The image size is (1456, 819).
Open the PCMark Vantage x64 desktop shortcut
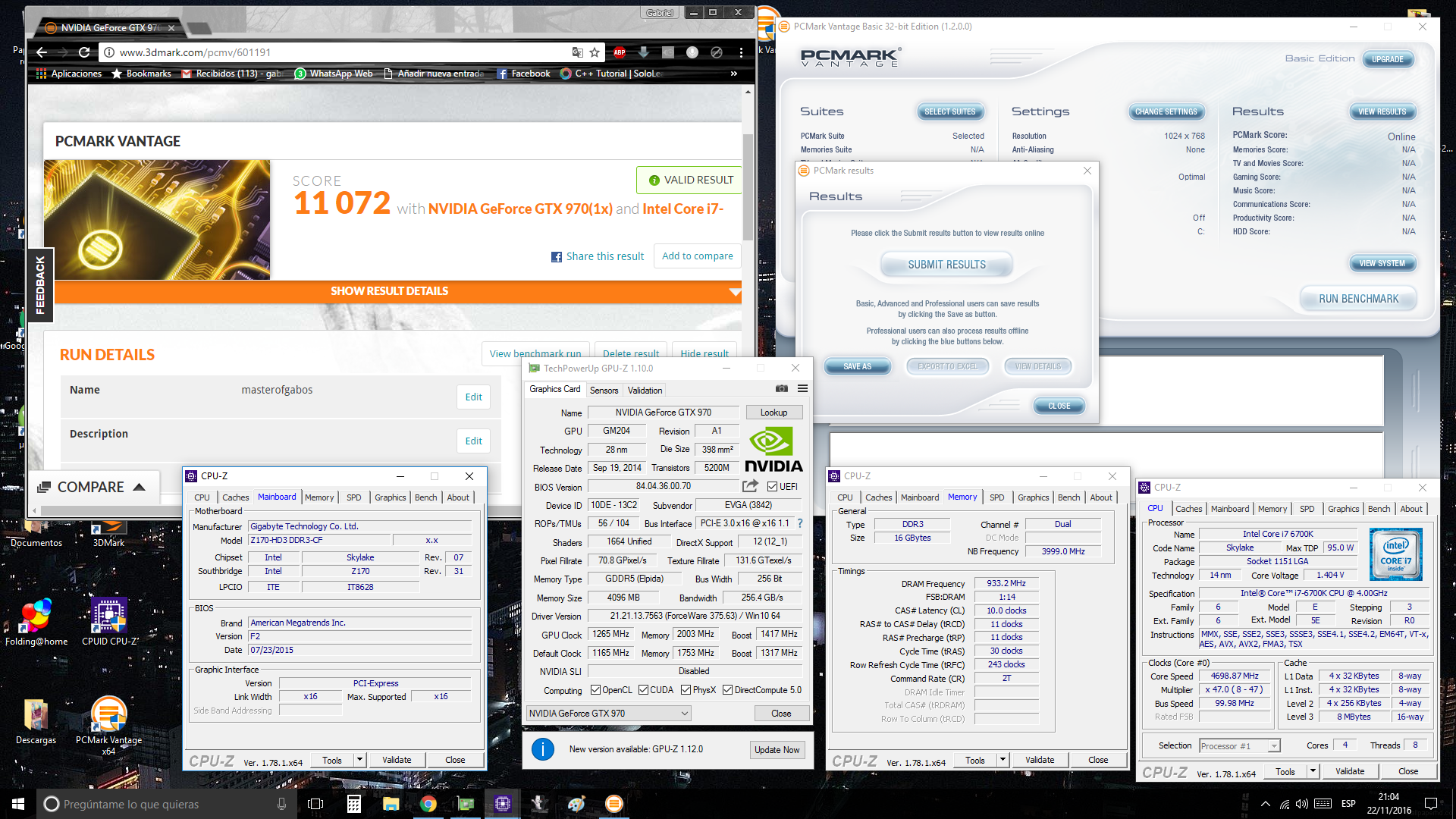tap(108, 726)
